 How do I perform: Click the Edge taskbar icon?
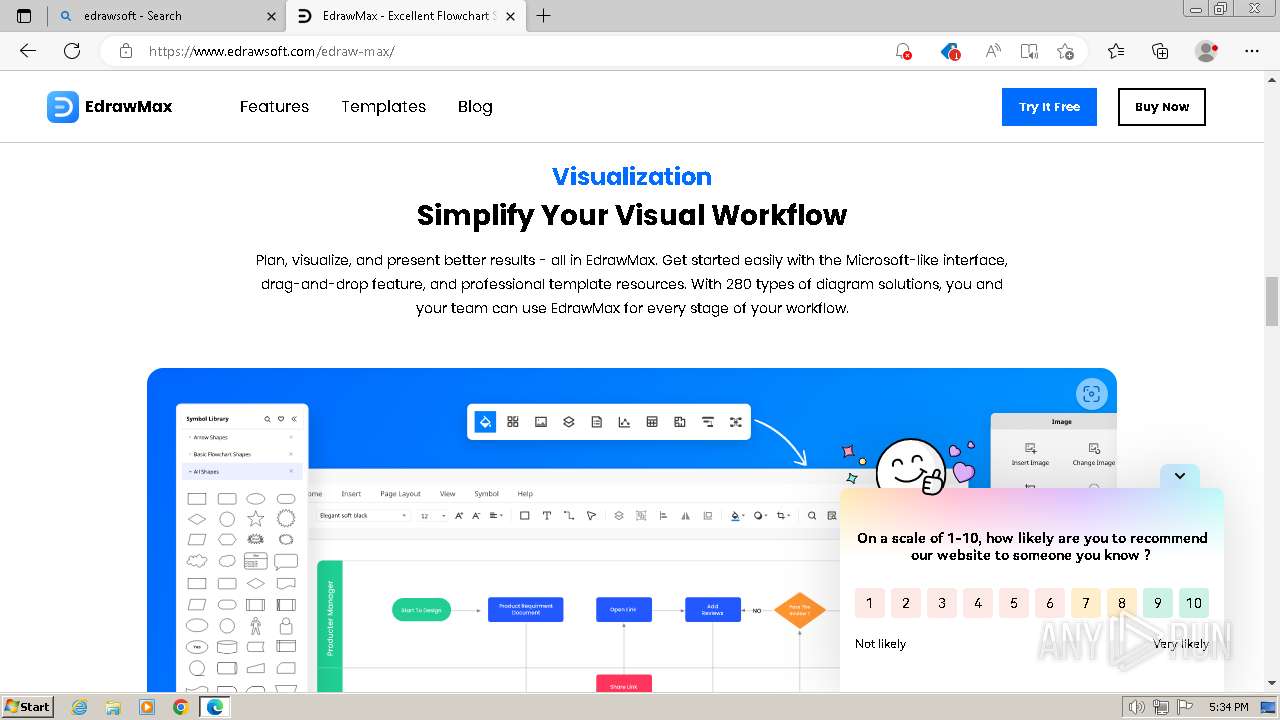(214, 707)
